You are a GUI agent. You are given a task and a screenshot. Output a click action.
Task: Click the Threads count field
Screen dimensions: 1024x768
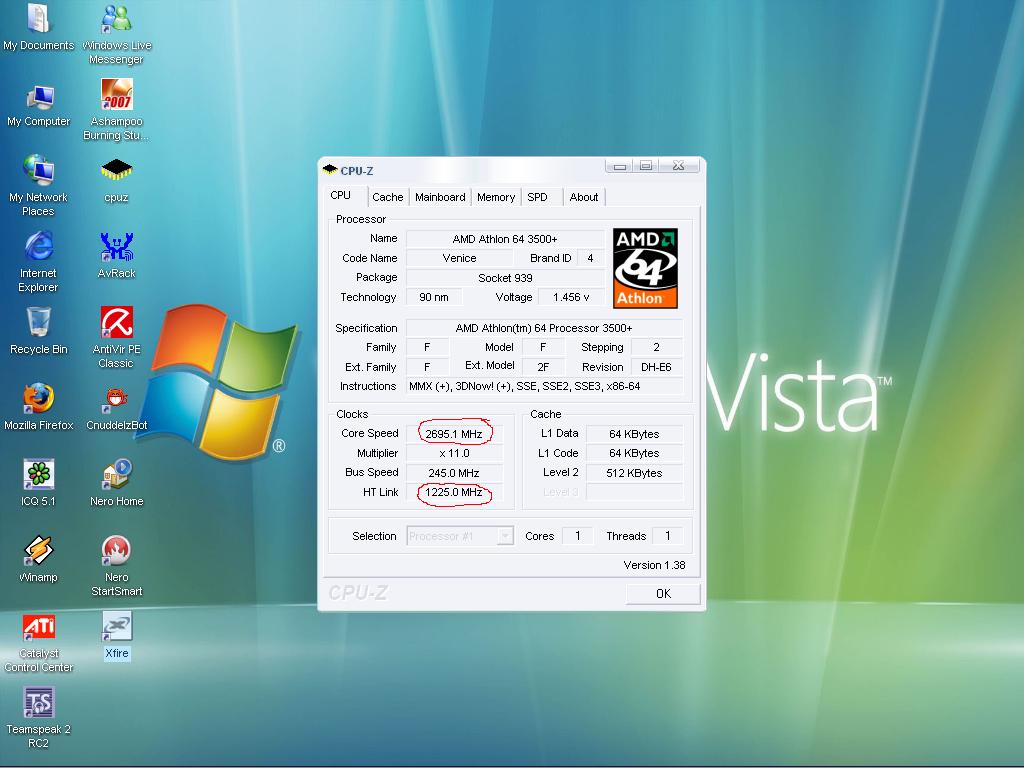pyautogui.click(x=667, y=536)
